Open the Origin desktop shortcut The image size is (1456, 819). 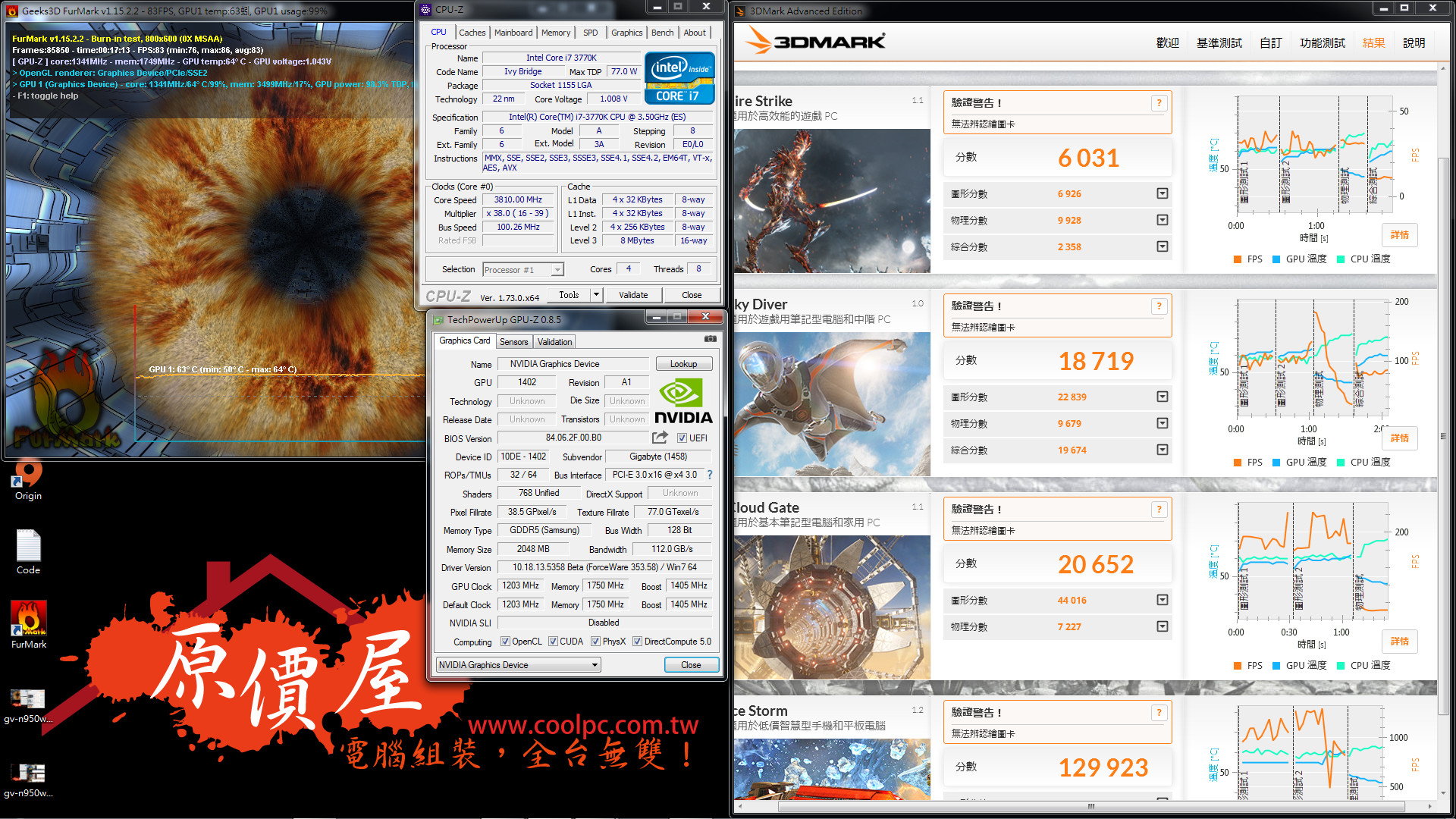28,479
